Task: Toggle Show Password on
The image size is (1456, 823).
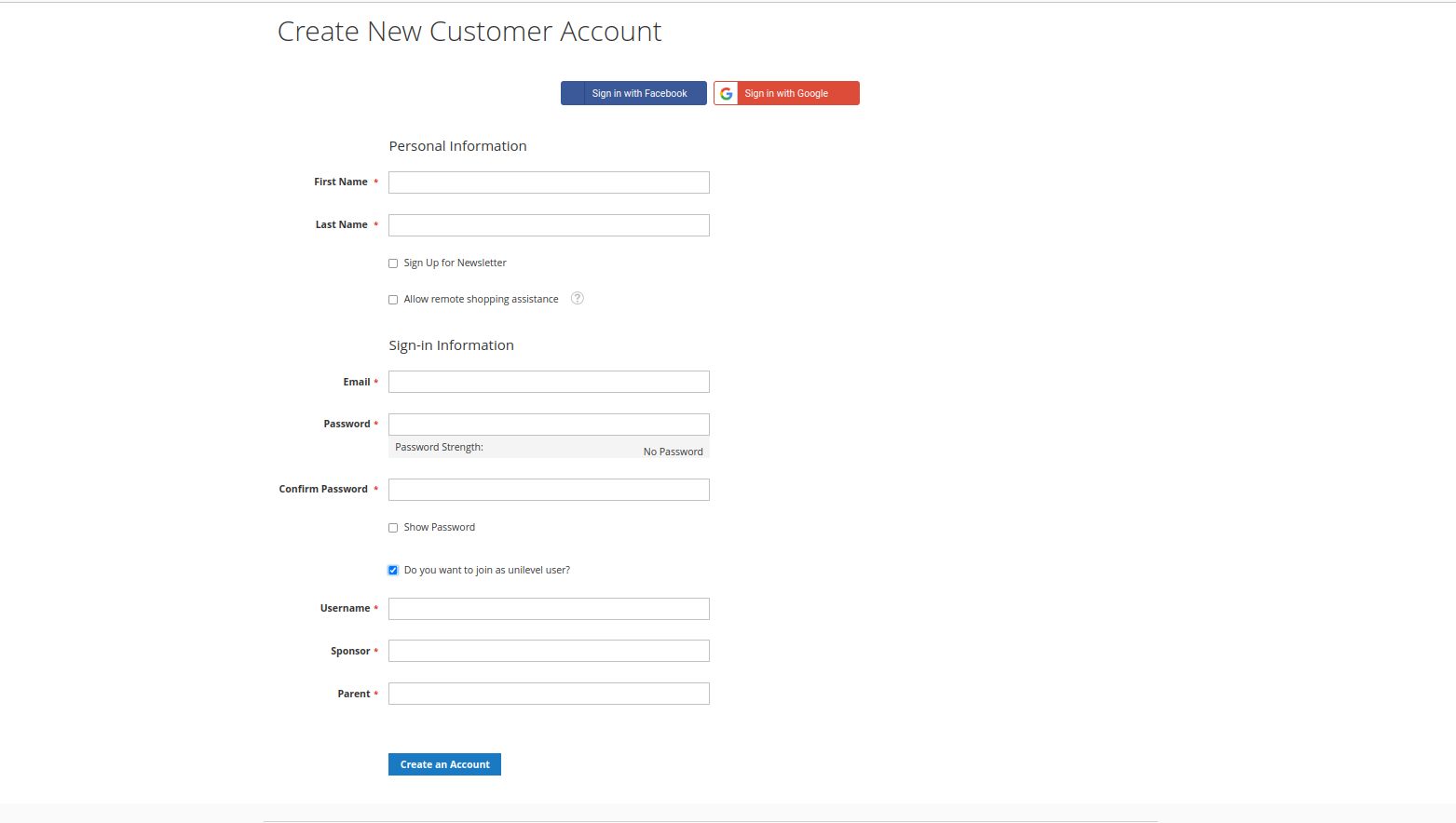Action: click(x=392, y=527)
